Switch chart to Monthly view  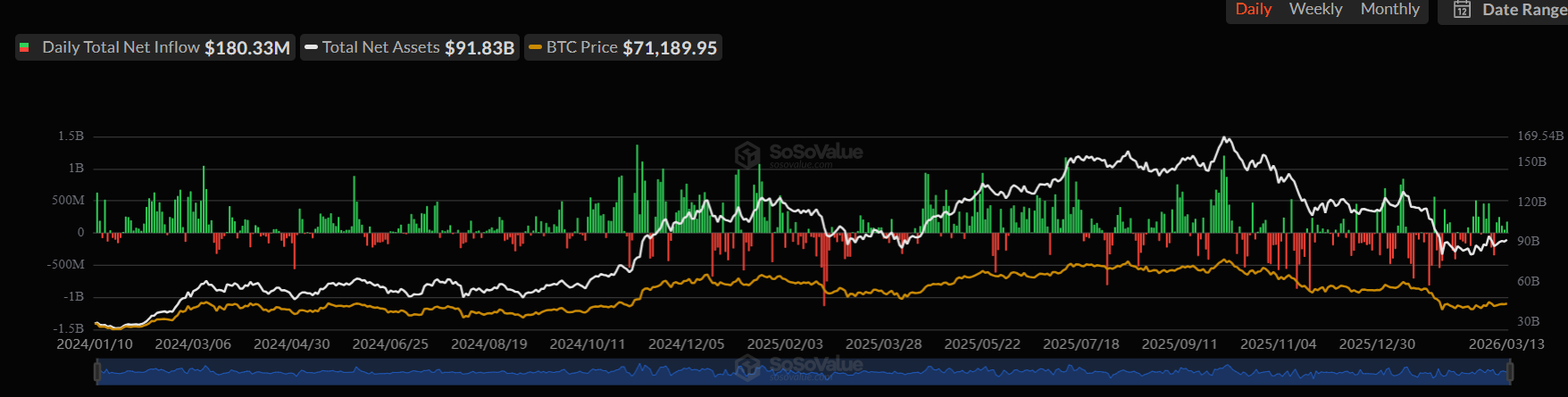(x=1389, y=9)
